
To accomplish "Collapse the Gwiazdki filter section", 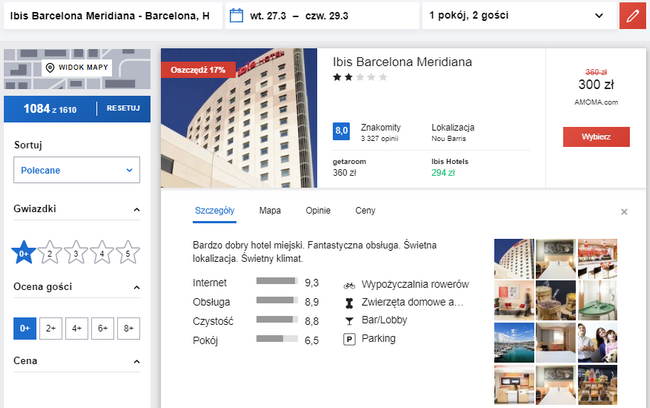I will (x=136, y=210).
